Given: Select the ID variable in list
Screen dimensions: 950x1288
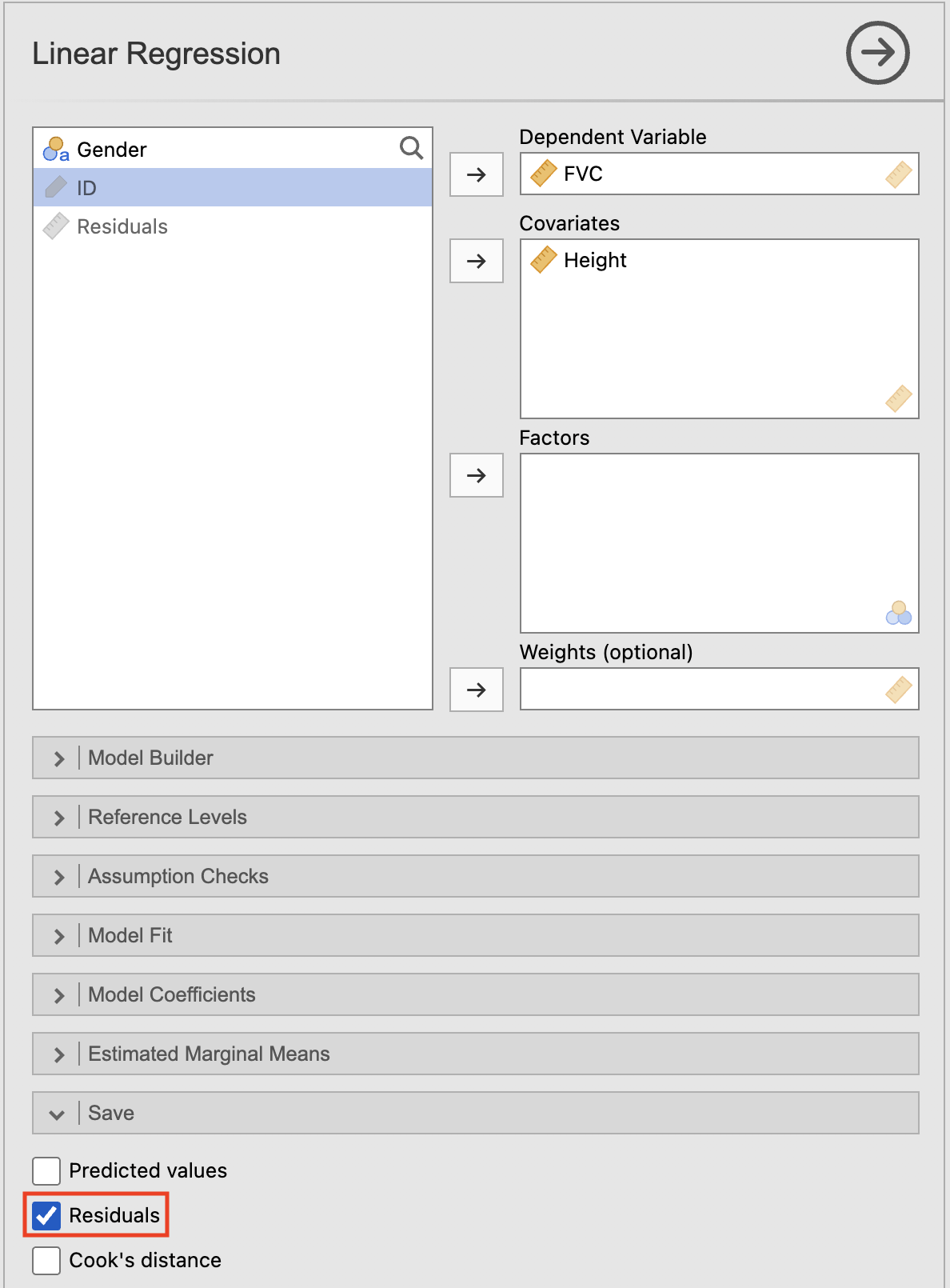Looking at the screenshot, I should click(86, 188).
